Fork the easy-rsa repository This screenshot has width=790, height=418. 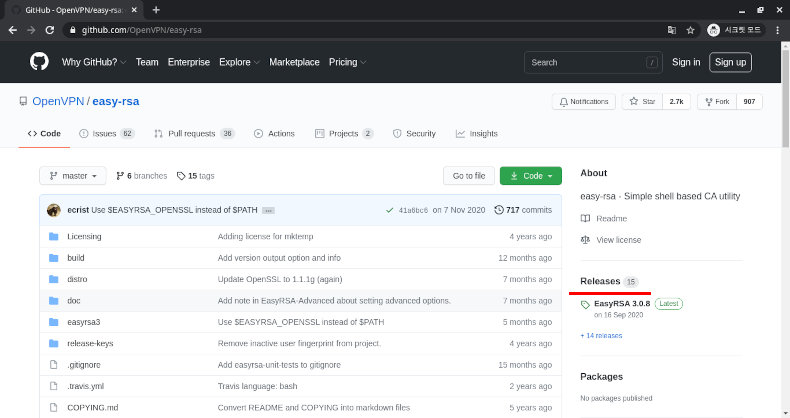[x=717, y=102]
